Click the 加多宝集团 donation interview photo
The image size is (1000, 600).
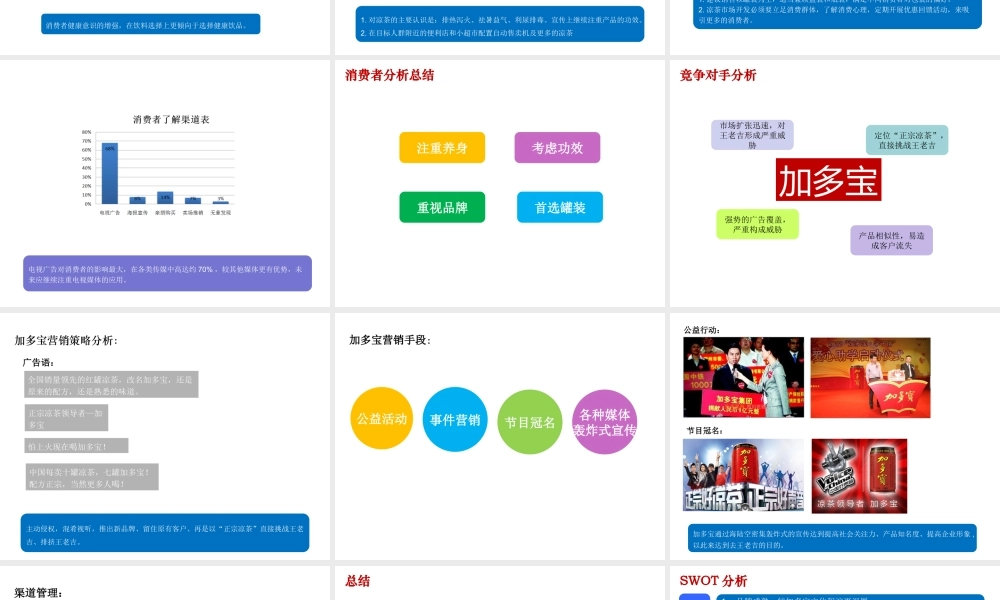click(x=744, y=377)
